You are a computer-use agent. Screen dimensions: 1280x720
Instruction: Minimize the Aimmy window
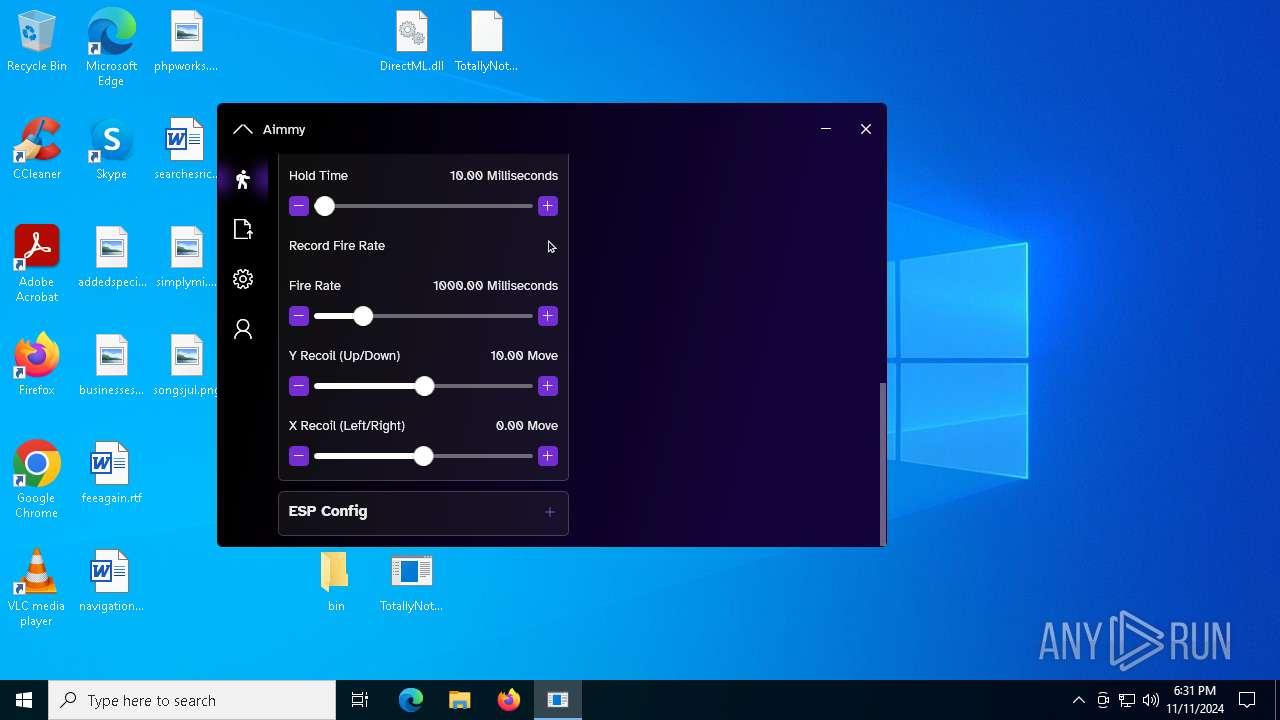tap(826, 129)
